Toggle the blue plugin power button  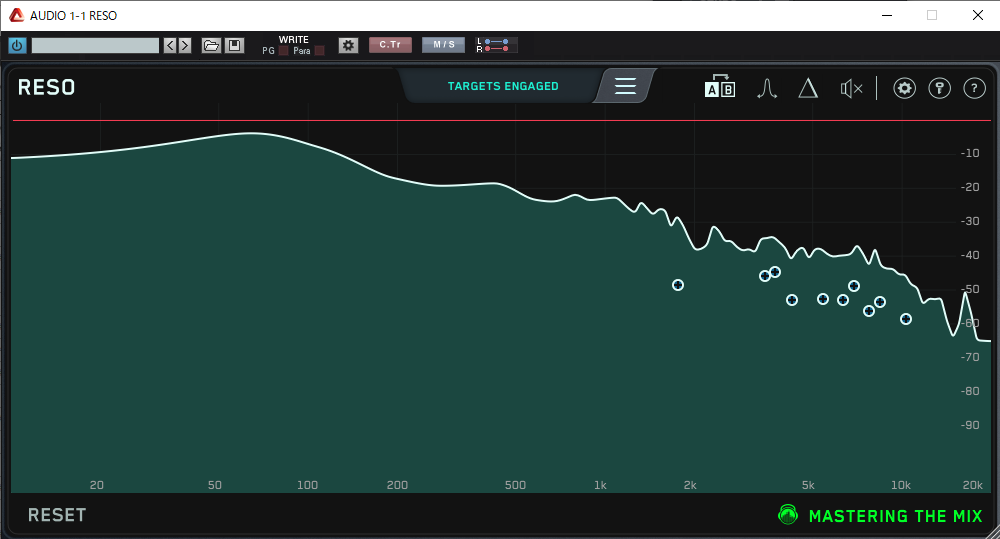tap(17, 45)
